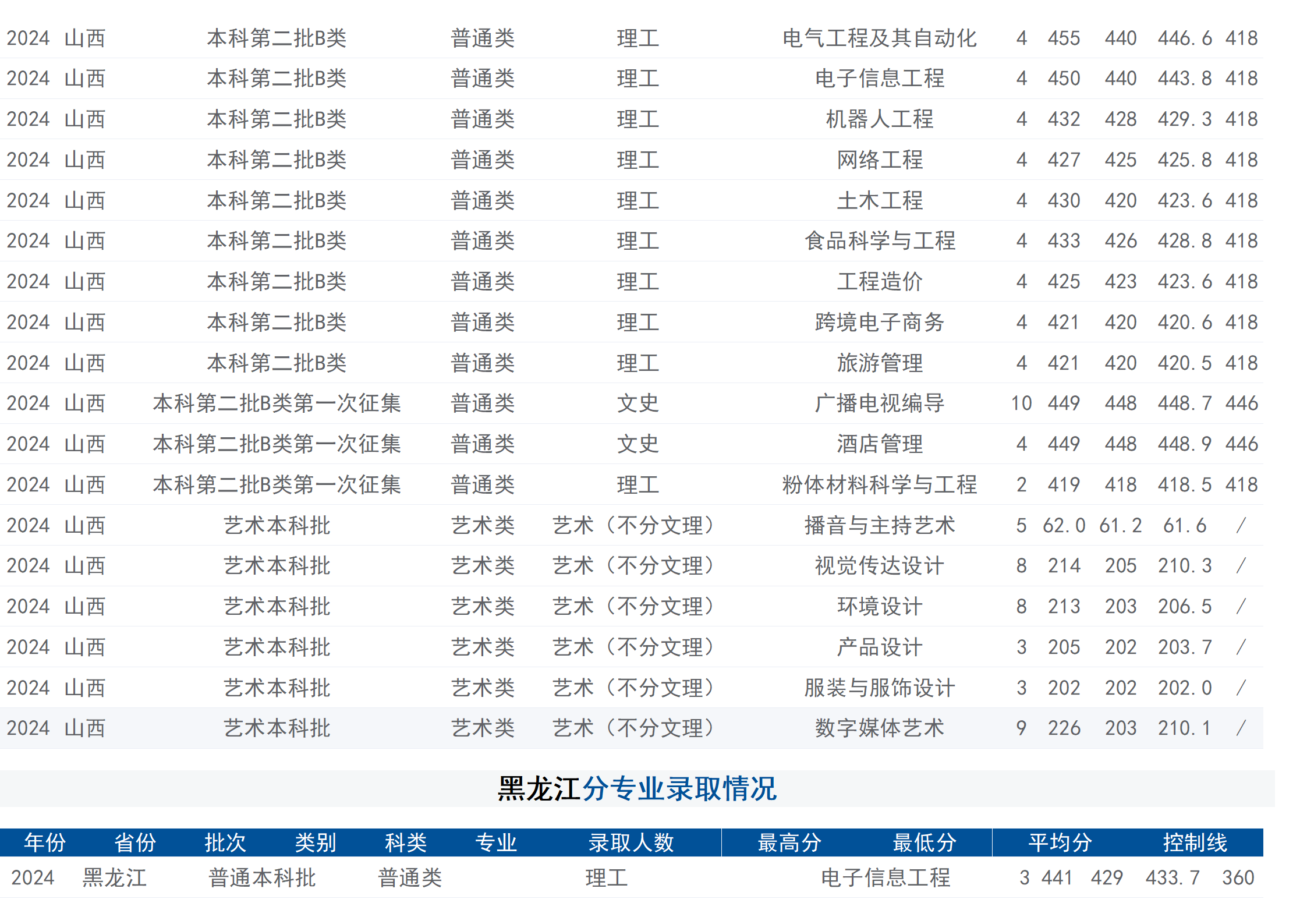Click the 跨境电子商务 cell
The image size is (1307, 924).
(880, 322)
